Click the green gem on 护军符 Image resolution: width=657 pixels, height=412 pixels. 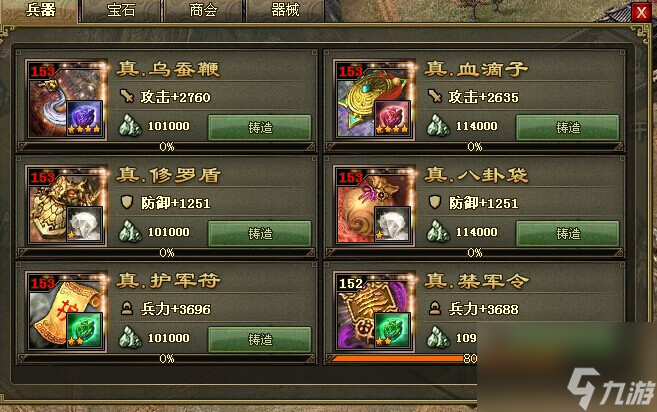coord(85,330)
